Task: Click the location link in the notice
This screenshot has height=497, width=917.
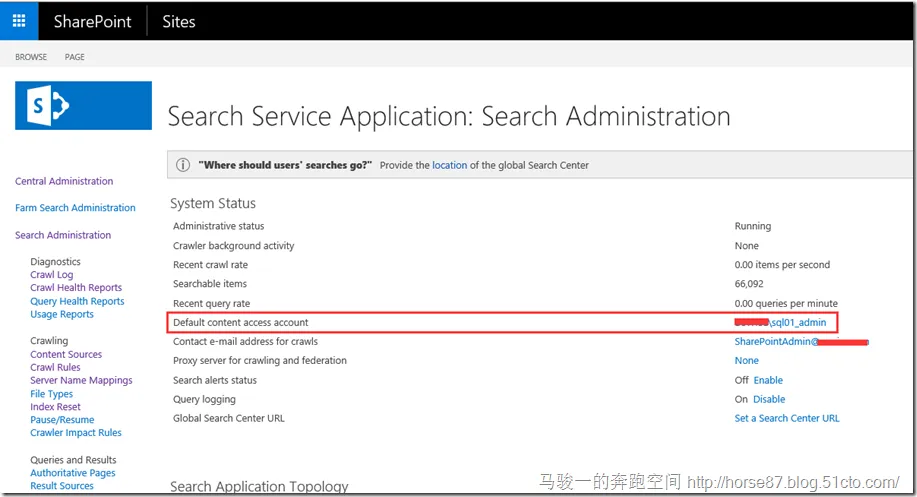Action: tap(450, 165)
